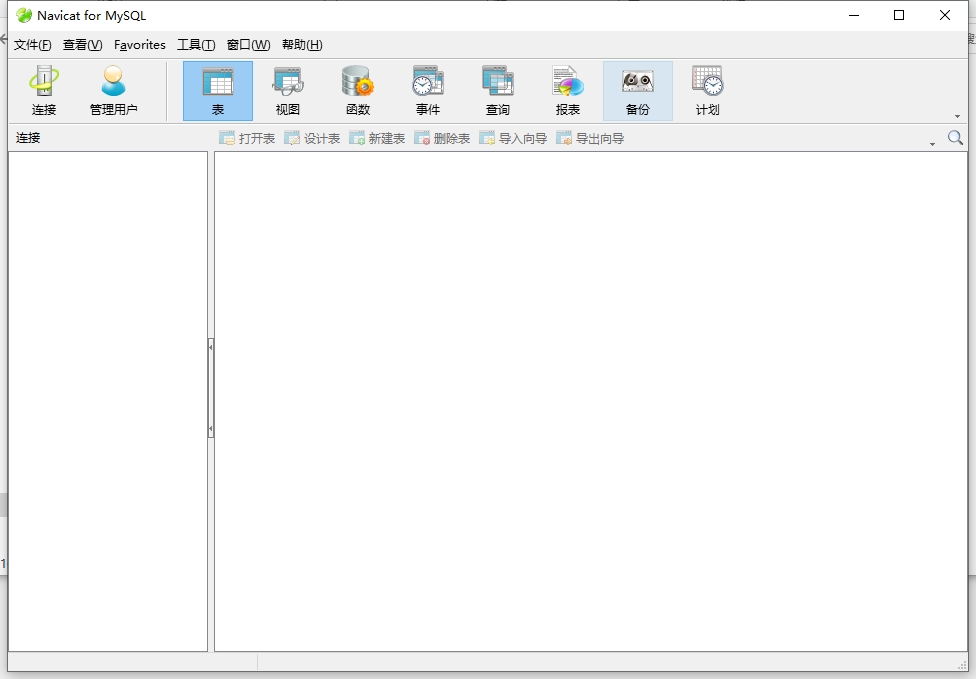Open the 查看(V) menu
976x679 pixels.
[82, 45]
